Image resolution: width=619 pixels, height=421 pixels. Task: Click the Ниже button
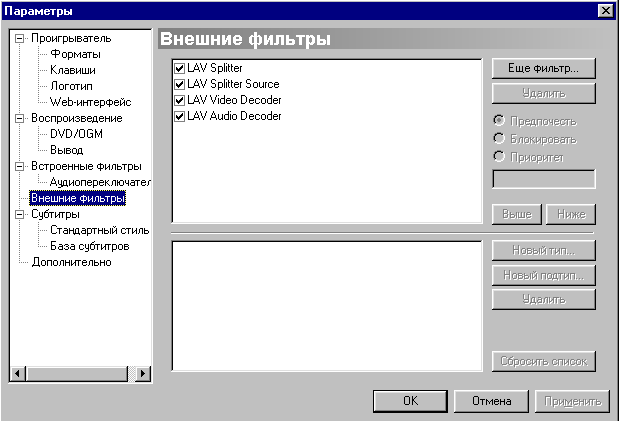coord(571,214)
